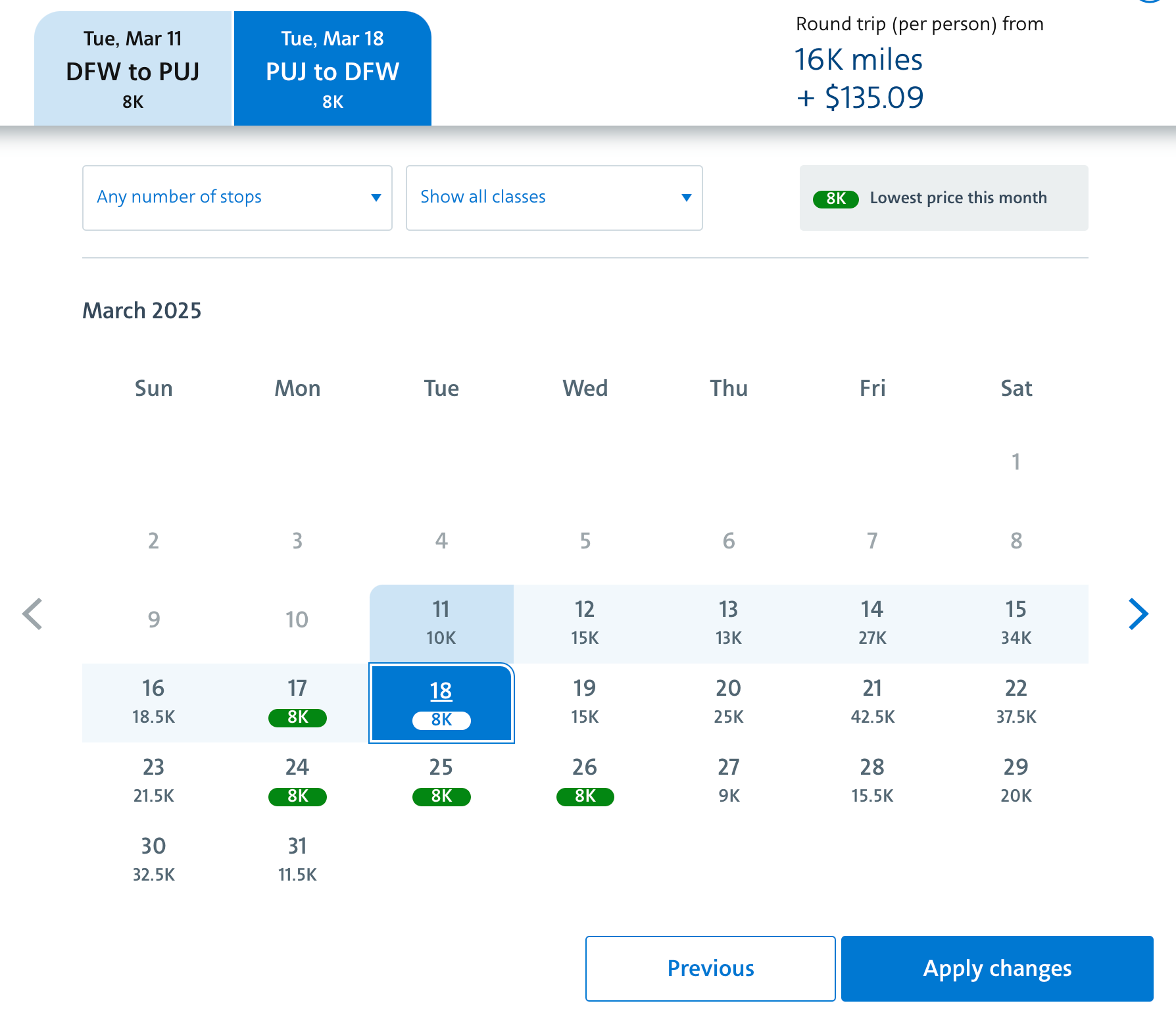Screen dimensions: 1176x1022
Task: Select March 12 priced at 15K
Action: [x=585, y=623]
